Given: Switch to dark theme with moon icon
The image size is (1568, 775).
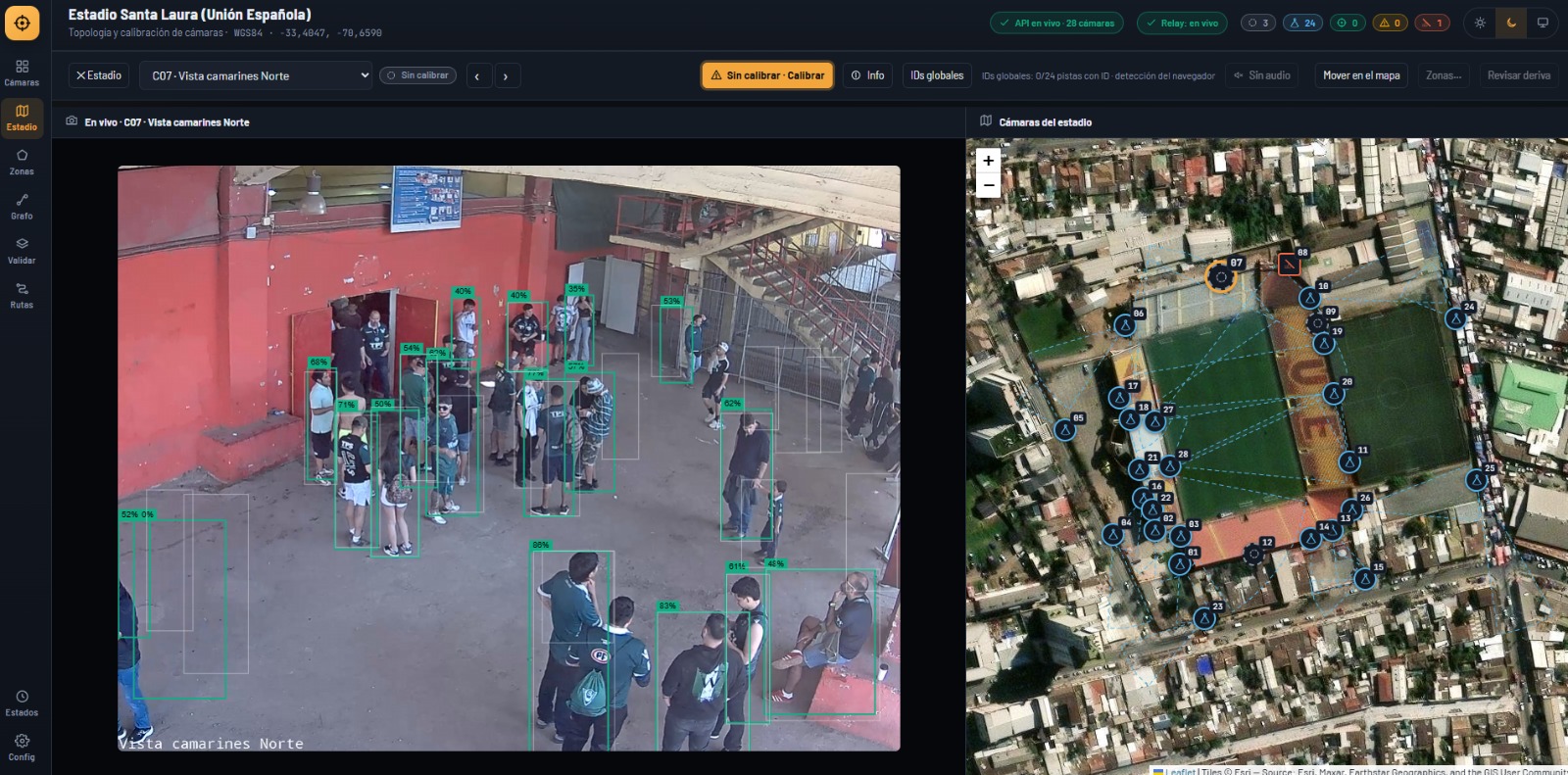Looking at the screenshot, I should [x=1511, y=23].
